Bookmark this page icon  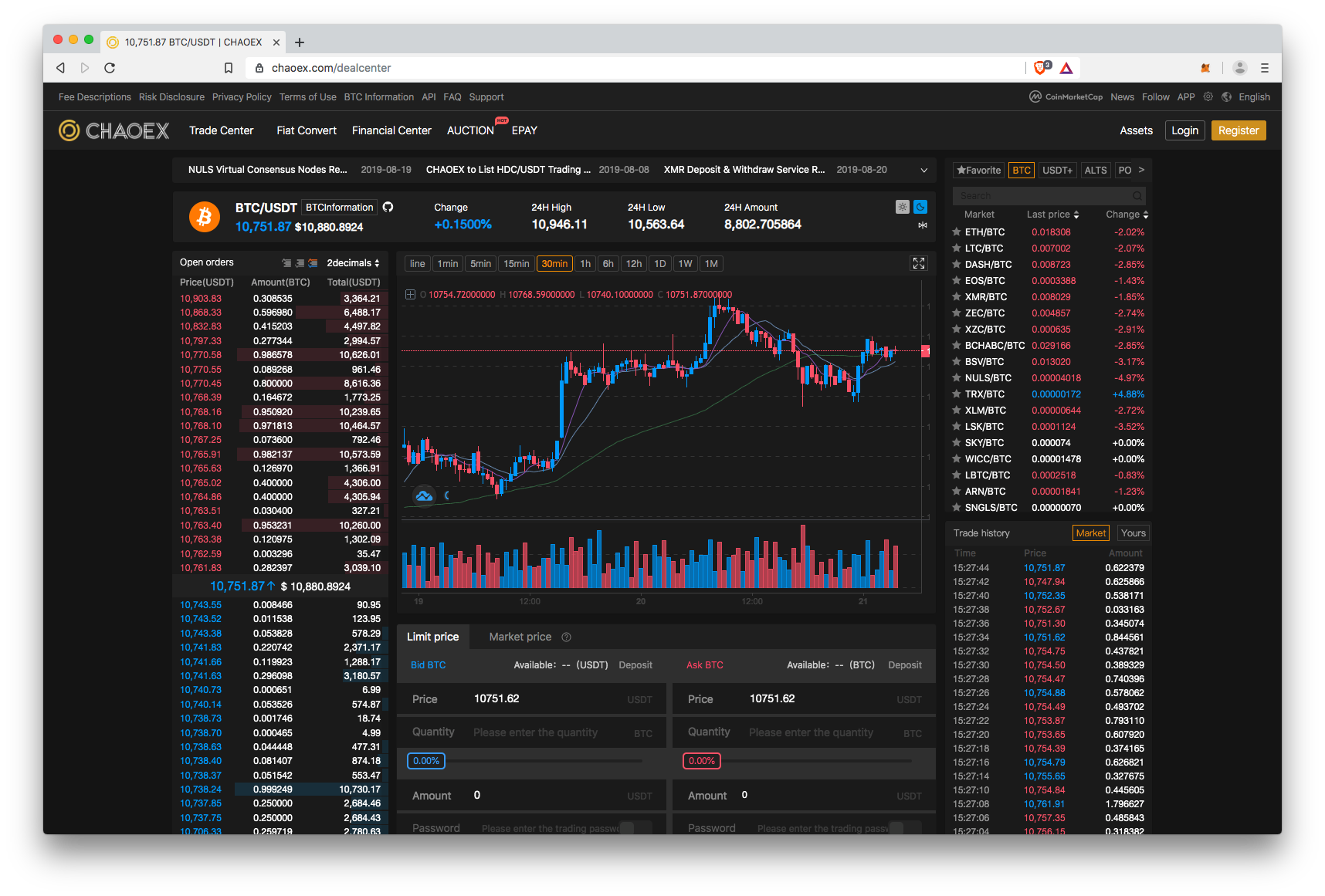click(x=229, y=68)
